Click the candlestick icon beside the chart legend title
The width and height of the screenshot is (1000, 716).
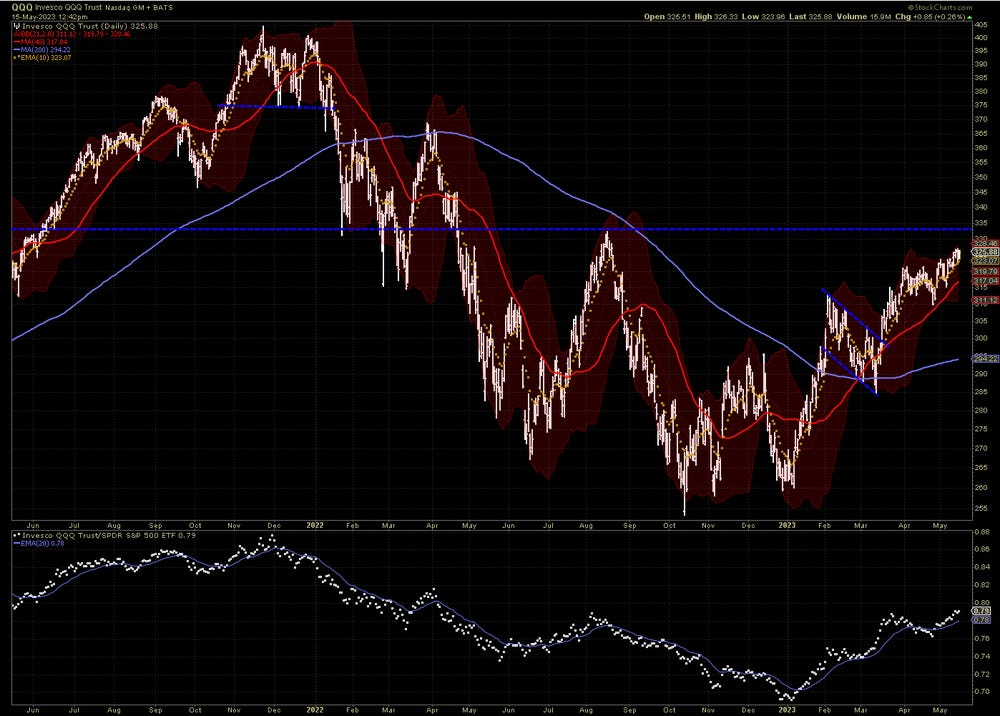[17, 26]
